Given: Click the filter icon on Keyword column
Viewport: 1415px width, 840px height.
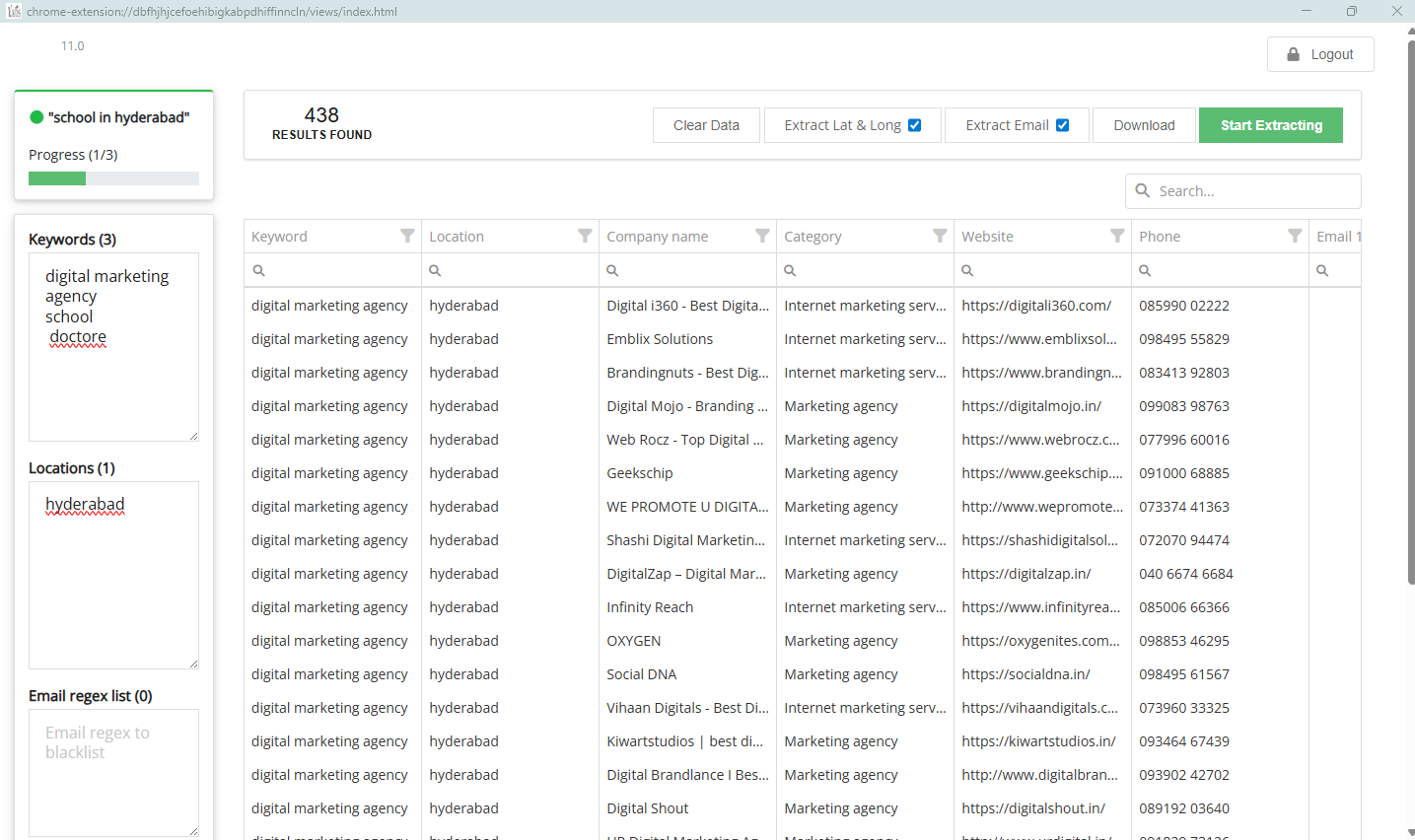Looking at the screenshot, I should click(x=407, y=236).
